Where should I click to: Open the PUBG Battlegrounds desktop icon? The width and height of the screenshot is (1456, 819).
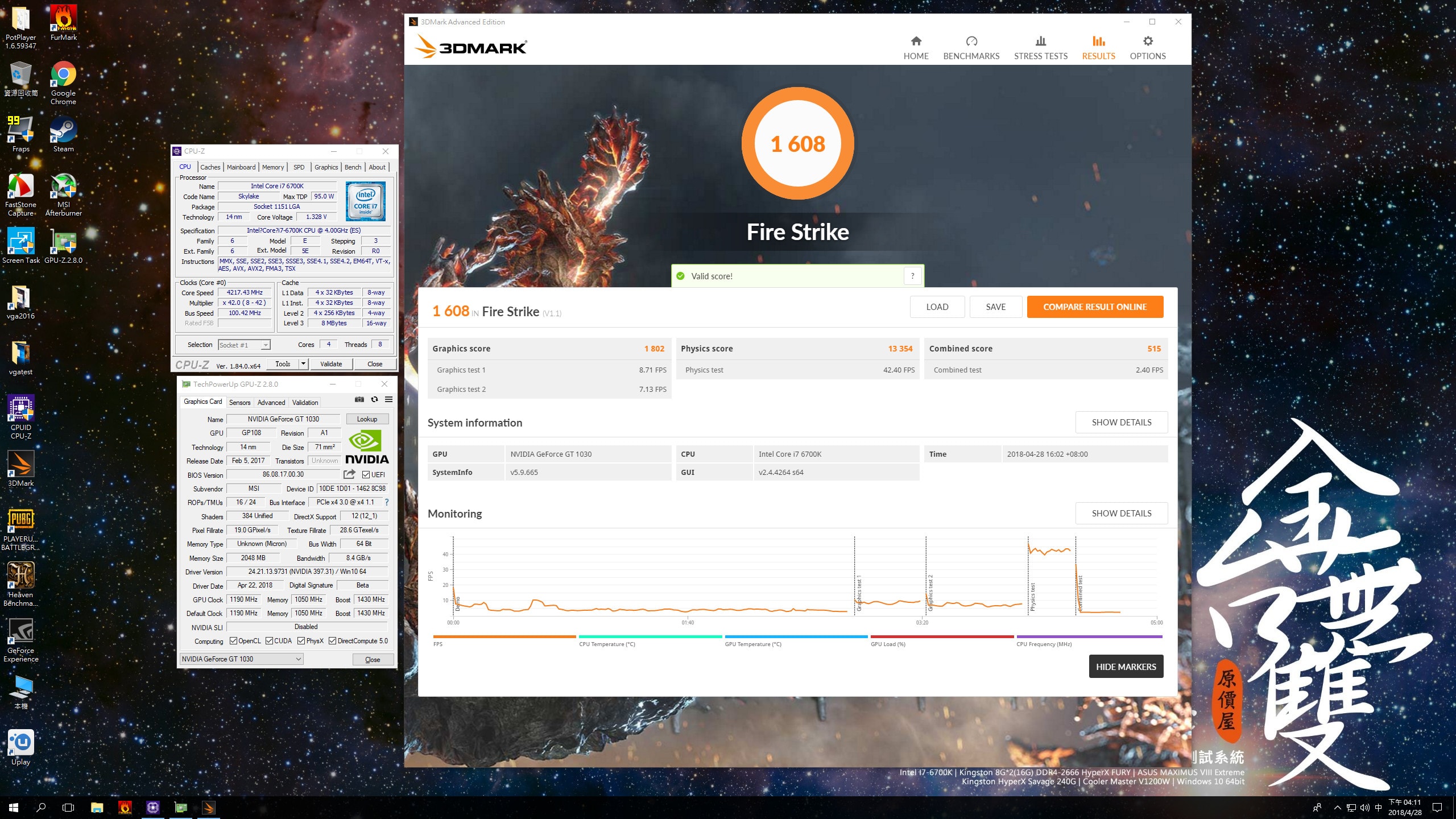point(20,529)
